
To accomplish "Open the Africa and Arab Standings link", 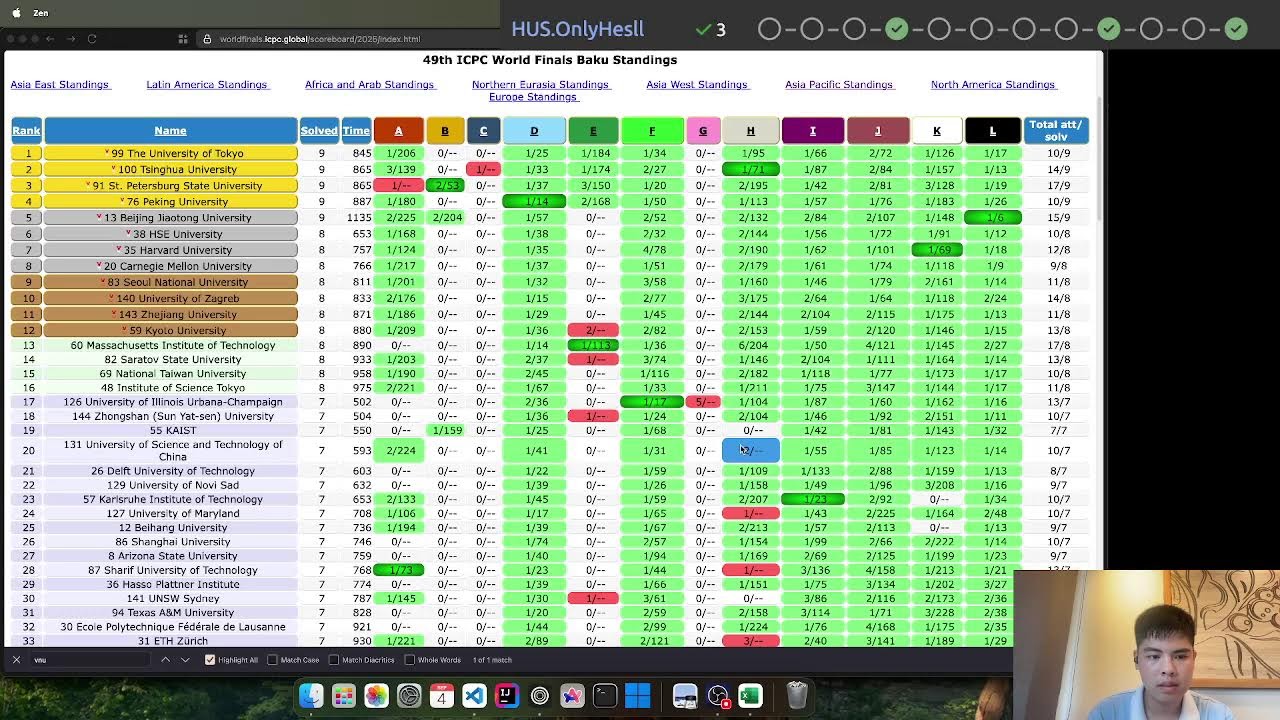I will [369, 85].
